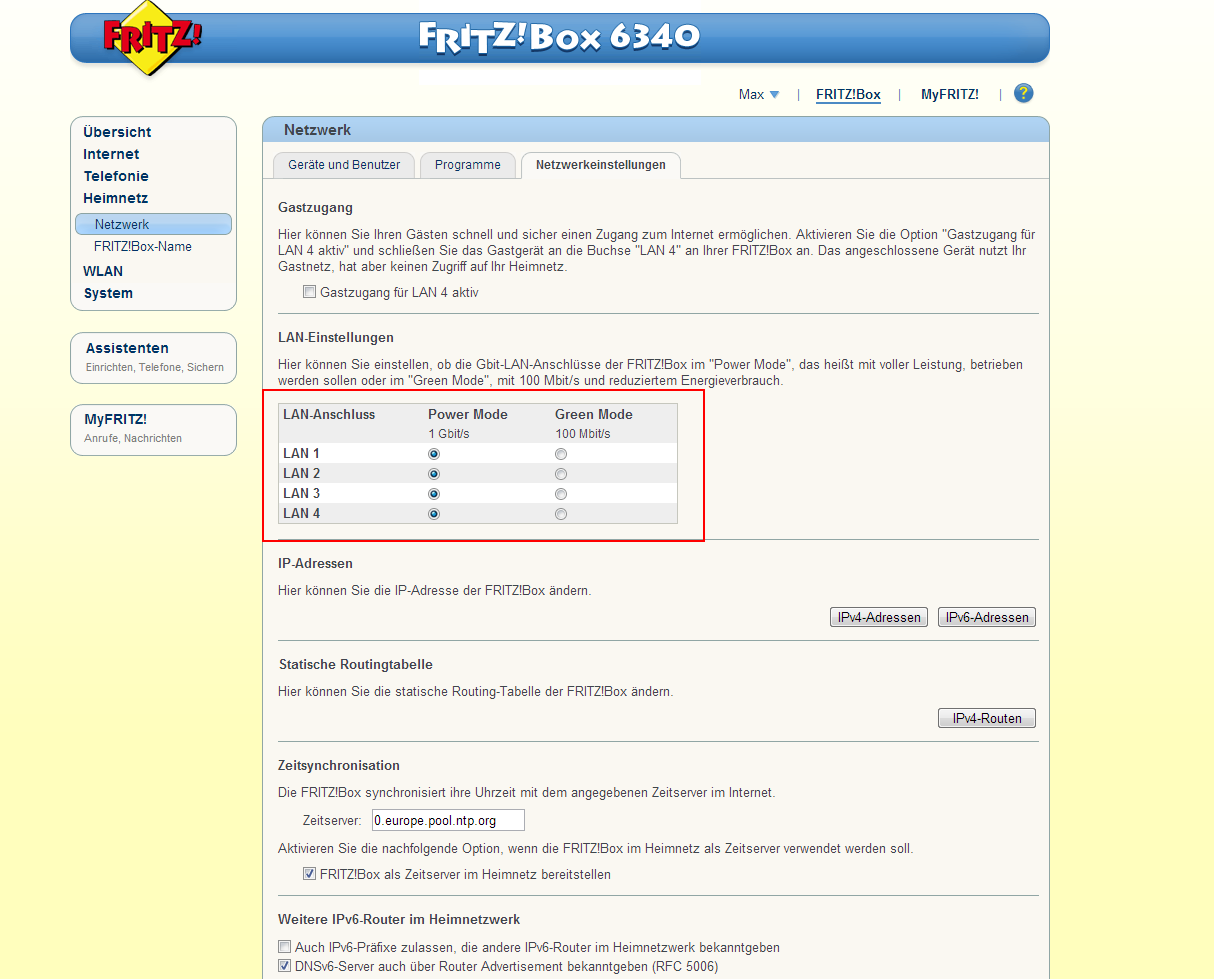Click the FRITZ! logo icon
Viewport: 1214px width, 979px height.
click(x=151, y=38)
